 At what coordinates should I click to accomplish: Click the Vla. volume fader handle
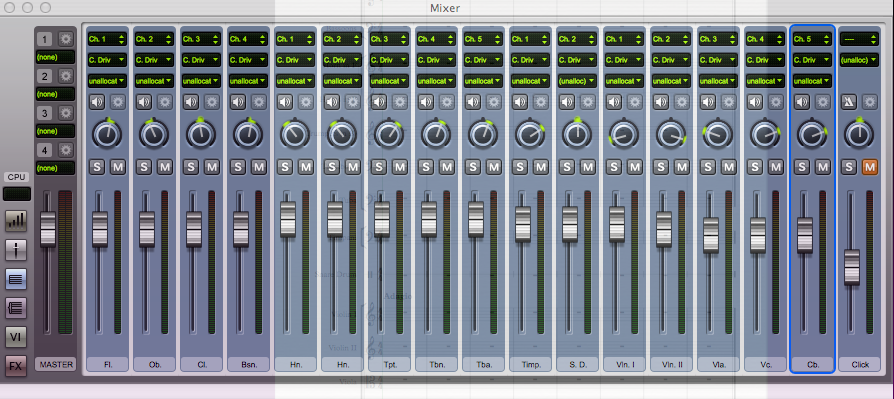pyautogui.click(x=710, y=235)
